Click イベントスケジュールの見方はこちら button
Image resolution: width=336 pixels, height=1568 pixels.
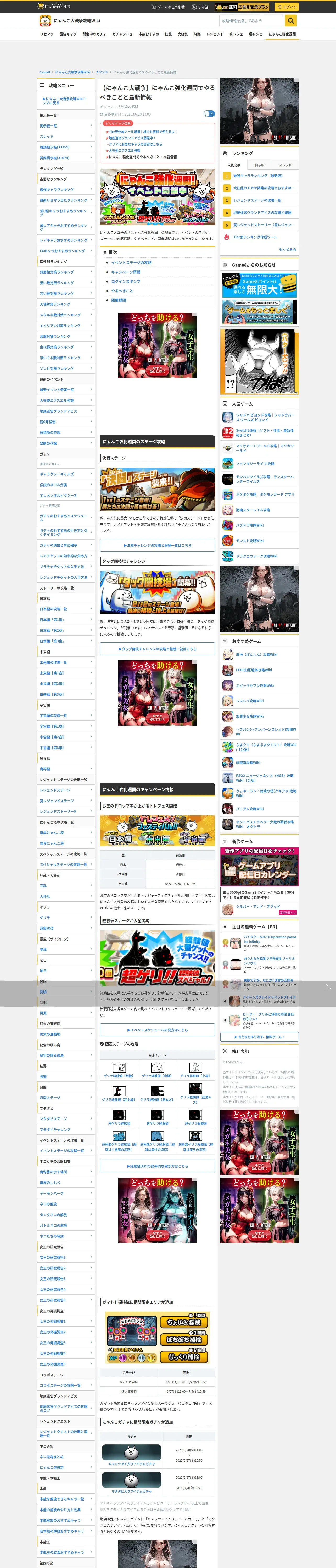157,1030
